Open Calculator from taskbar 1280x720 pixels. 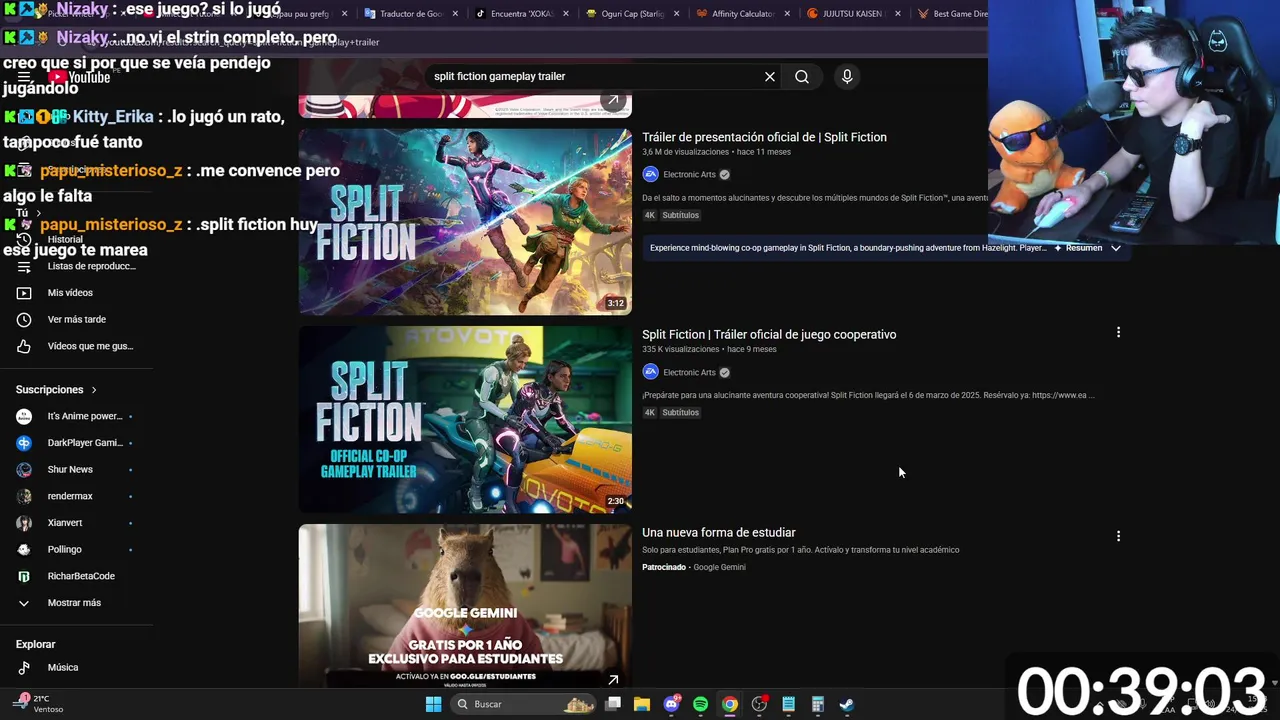tap(817, 704)
